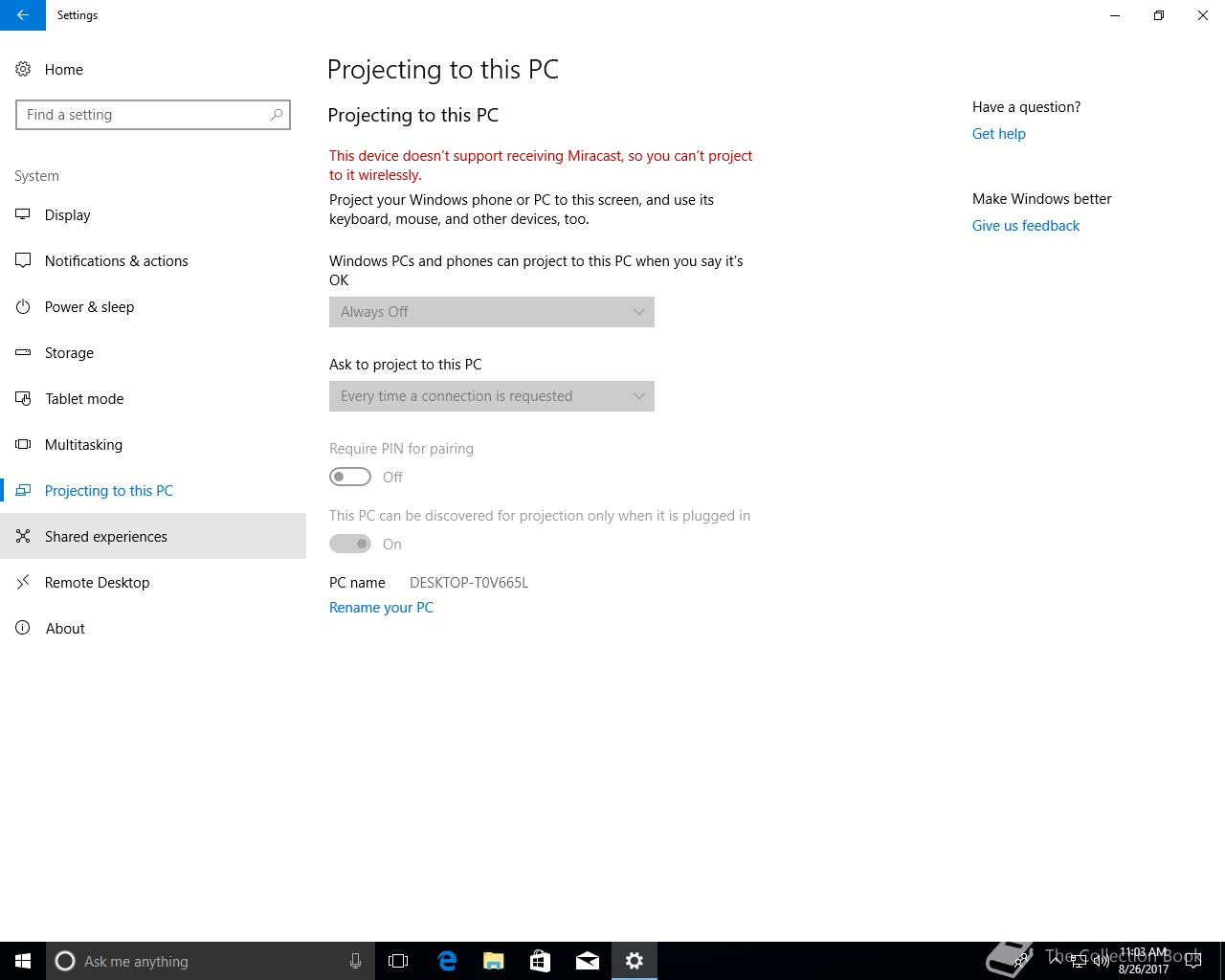
Task: Open Settings Home via the gear icon
Action: coord(23,69)
